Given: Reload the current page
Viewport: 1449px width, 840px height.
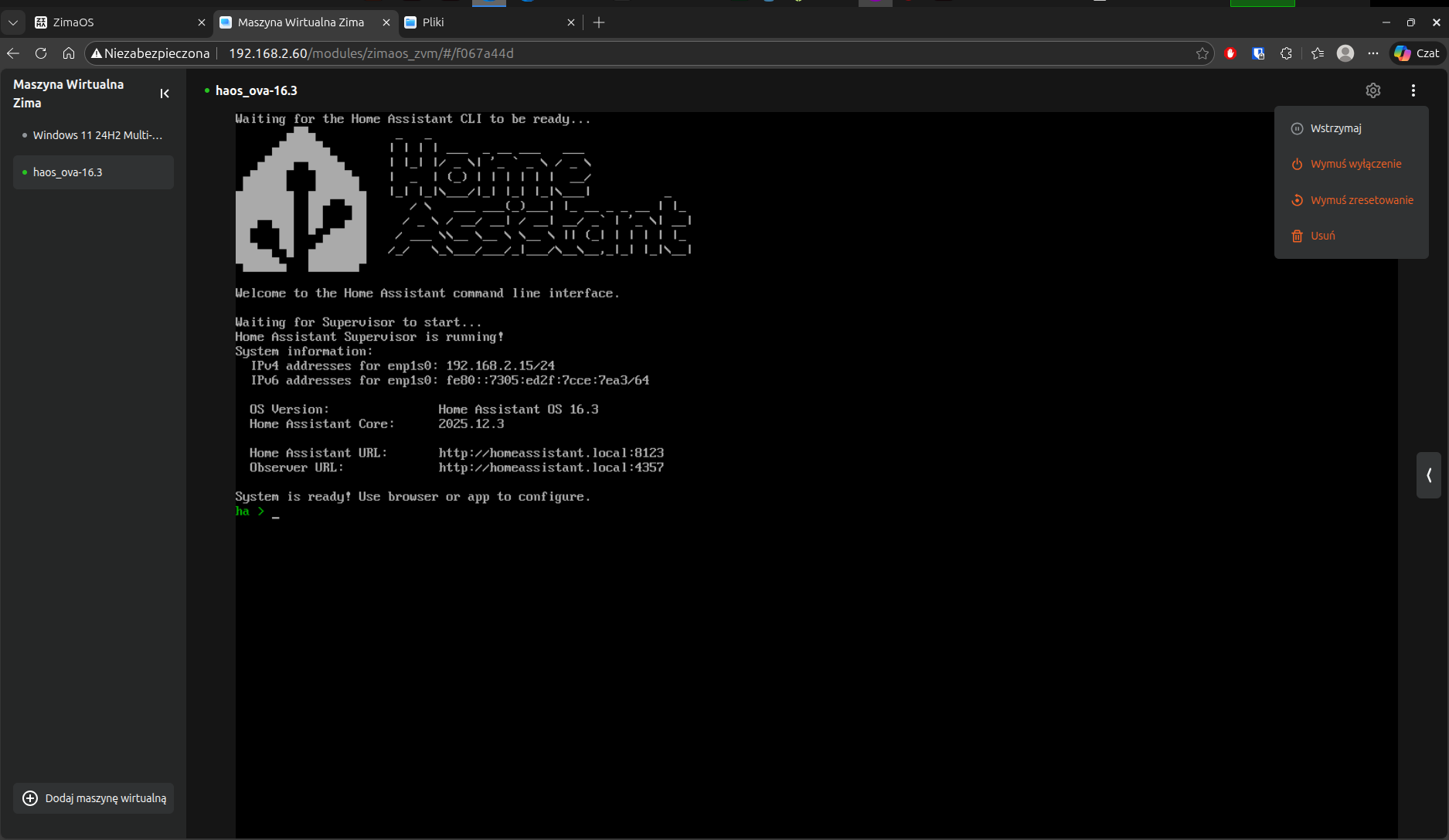Looking at the screenshot, I should pos(41,53).
